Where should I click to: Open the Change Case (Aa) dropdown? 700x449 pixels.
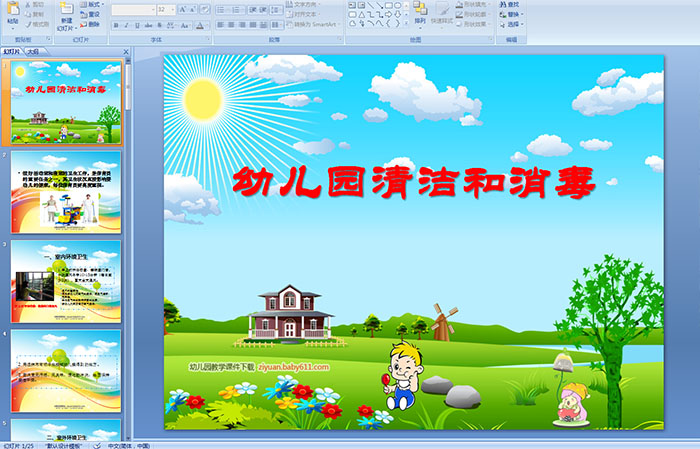185,25
